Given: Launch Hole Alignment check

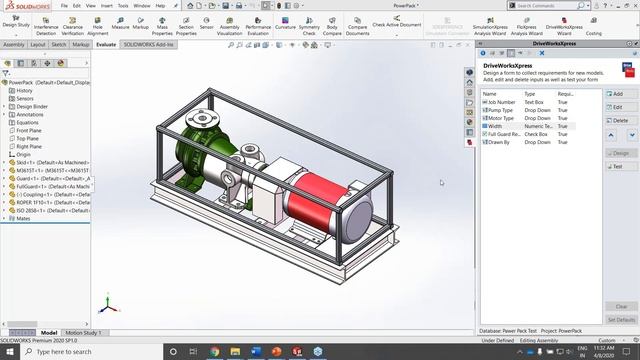Looking at the screenshot, I should click(x=98, y=26).
